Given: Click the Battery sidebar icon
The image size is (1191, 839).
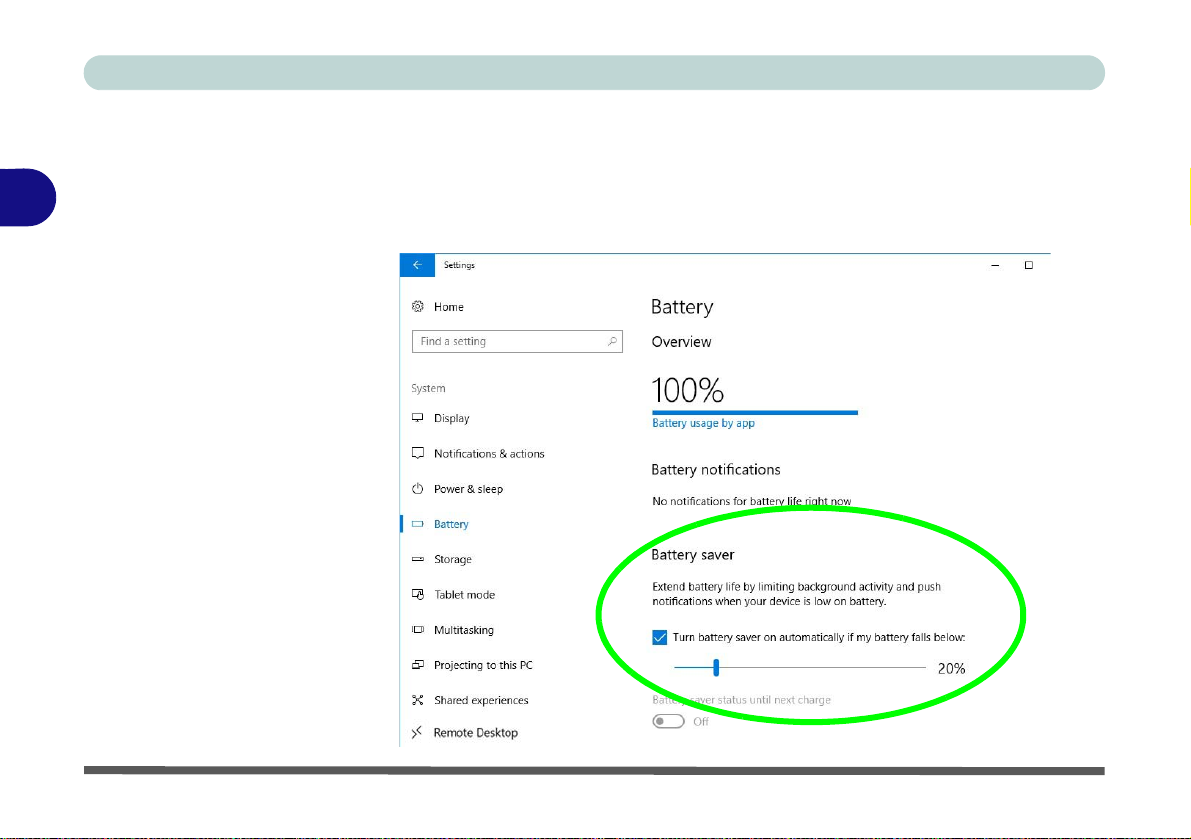Looking at the screenshot, I should pyautogui.click(x=418, y=524).
